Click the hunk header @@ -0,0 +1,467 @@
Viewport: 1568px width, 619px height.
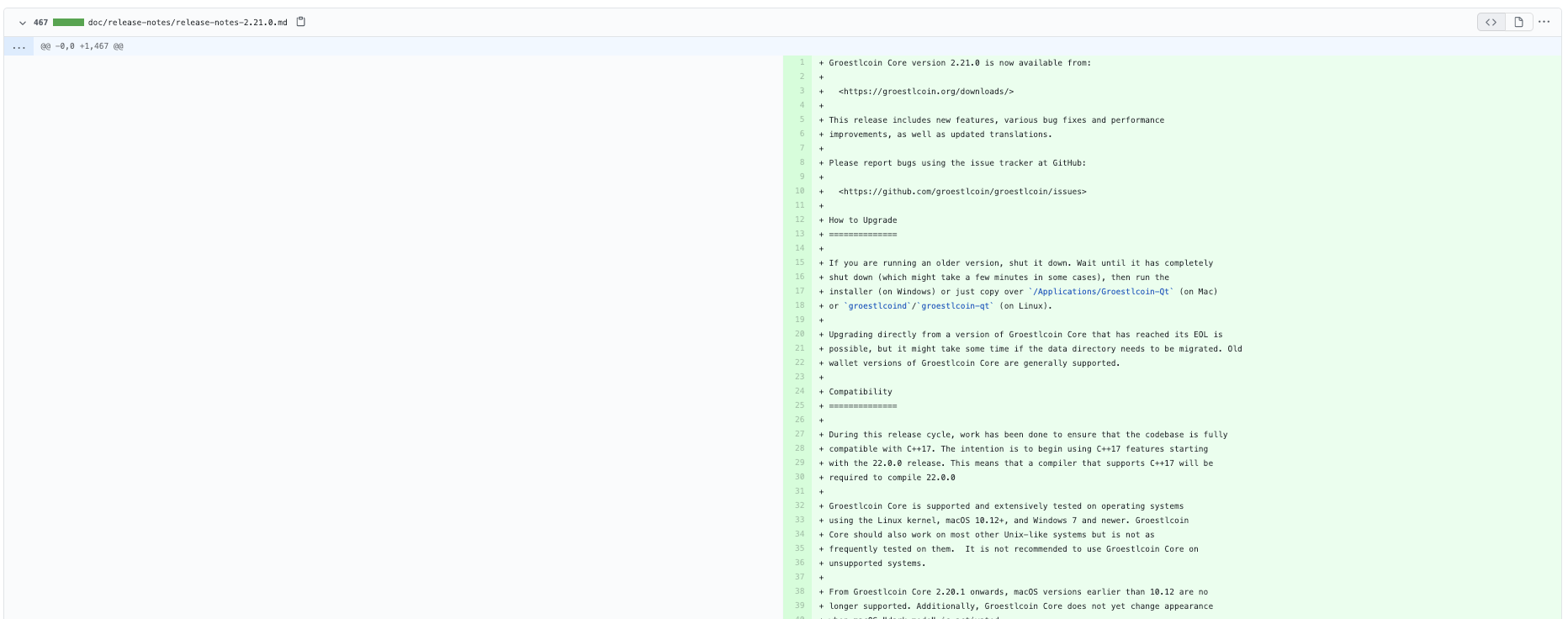point(82,46)
